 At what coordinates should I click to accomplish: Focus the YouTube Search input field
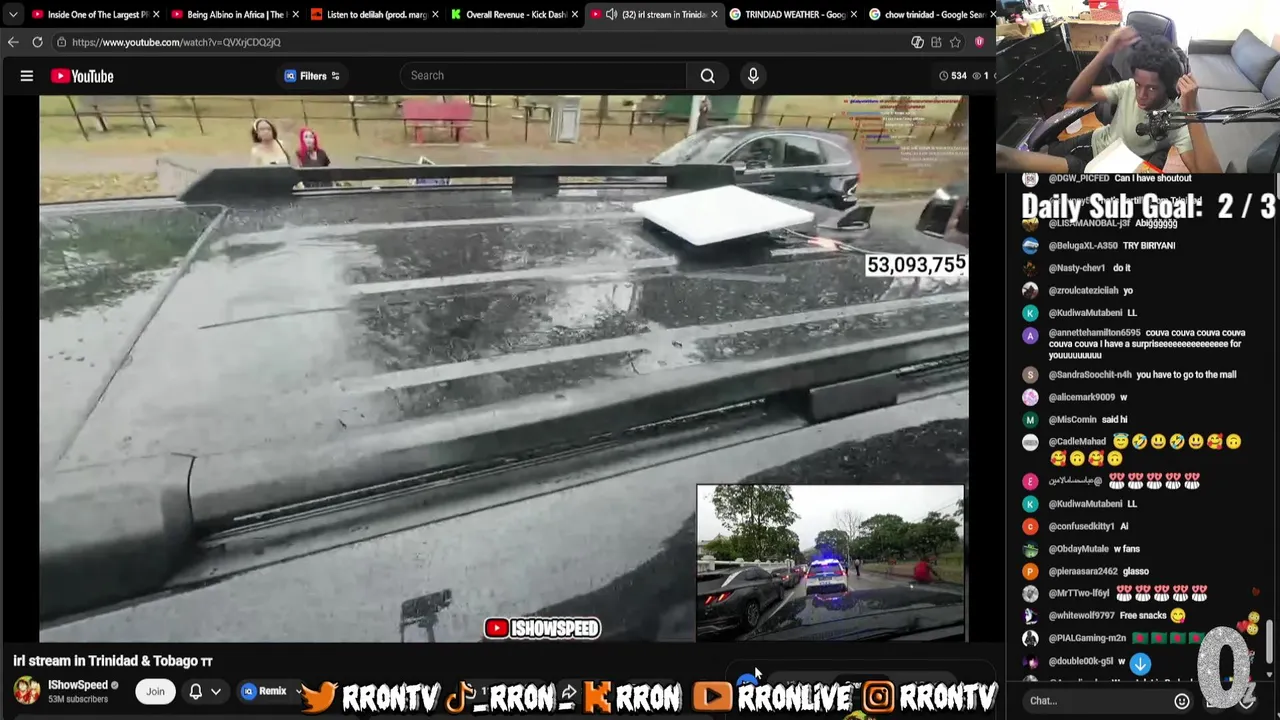(543, 76)
